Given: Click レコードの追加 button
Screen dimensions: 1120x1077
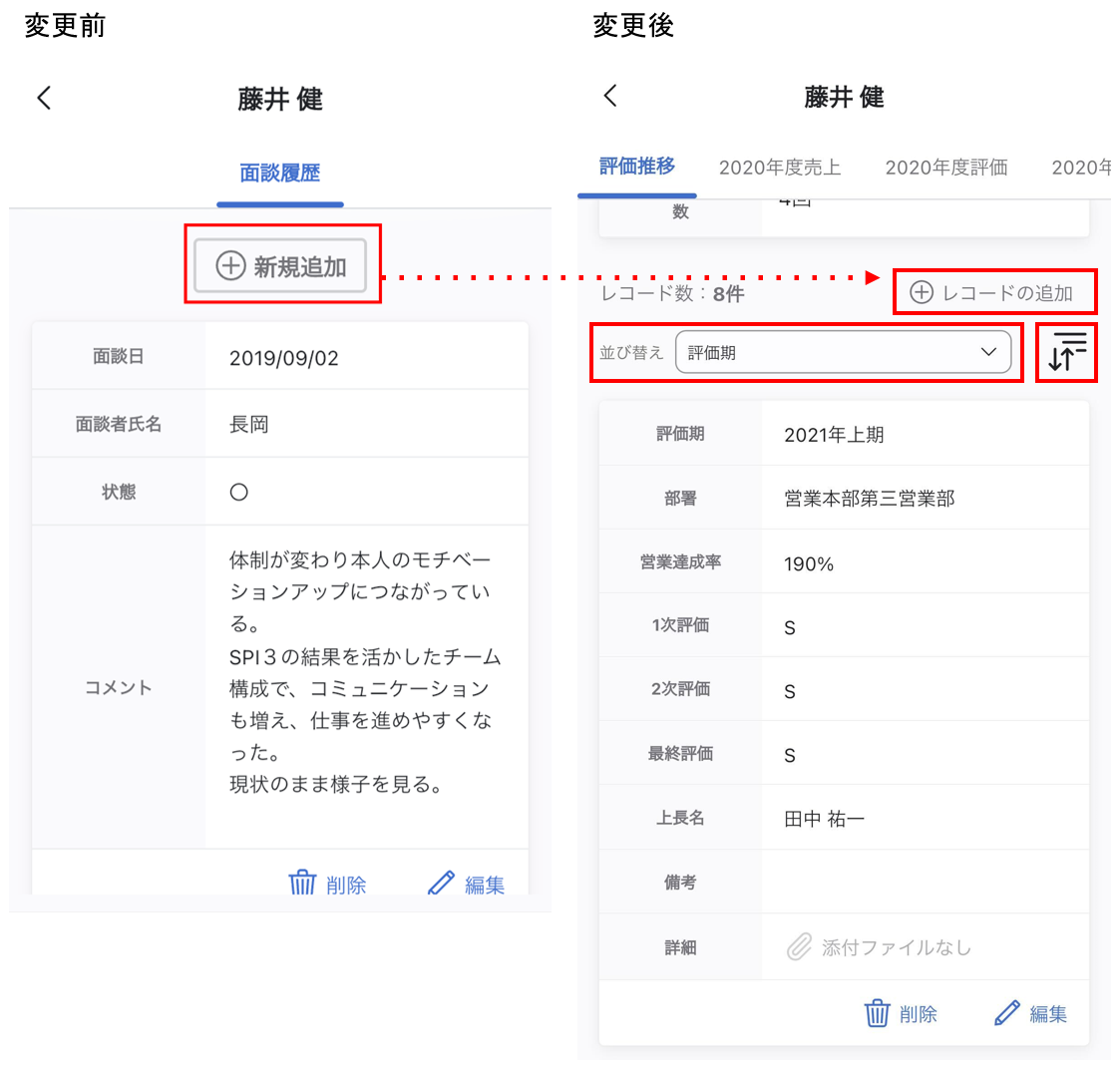Looking at the screenshot, I should [991, 292].
